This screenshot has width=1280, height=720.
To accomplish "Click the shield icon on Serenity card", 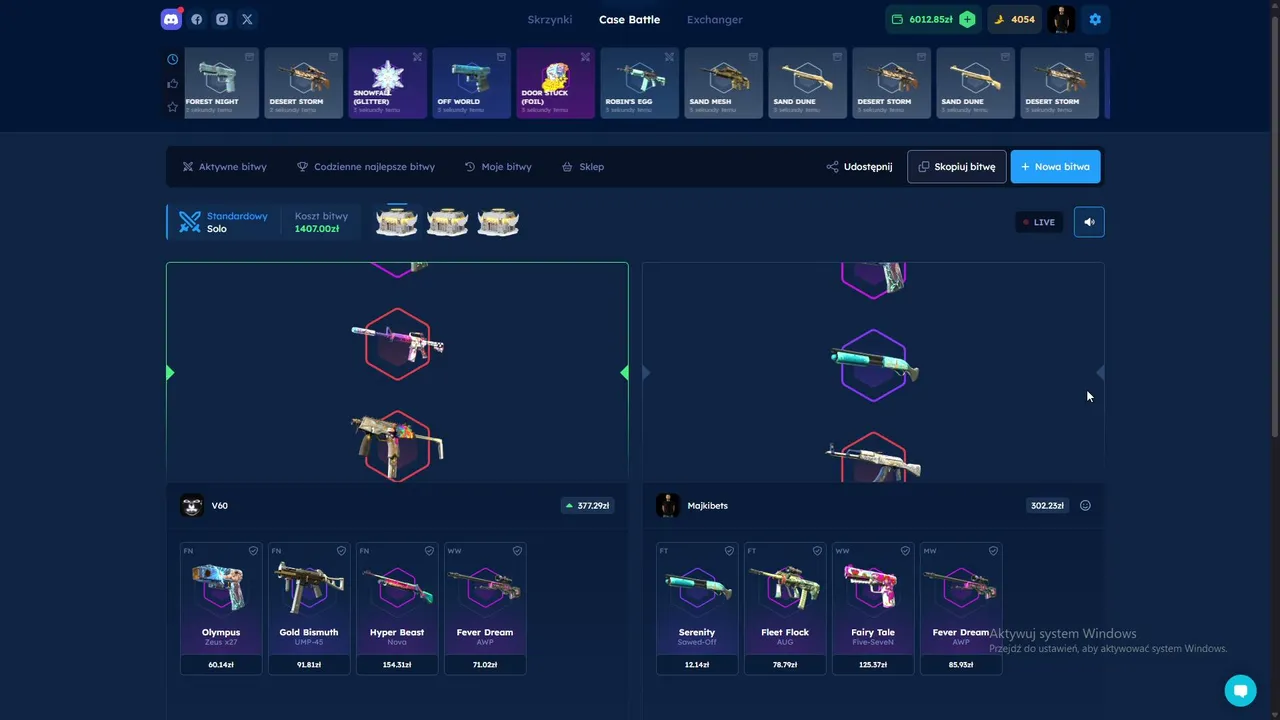I will click(x=729, y=551).
